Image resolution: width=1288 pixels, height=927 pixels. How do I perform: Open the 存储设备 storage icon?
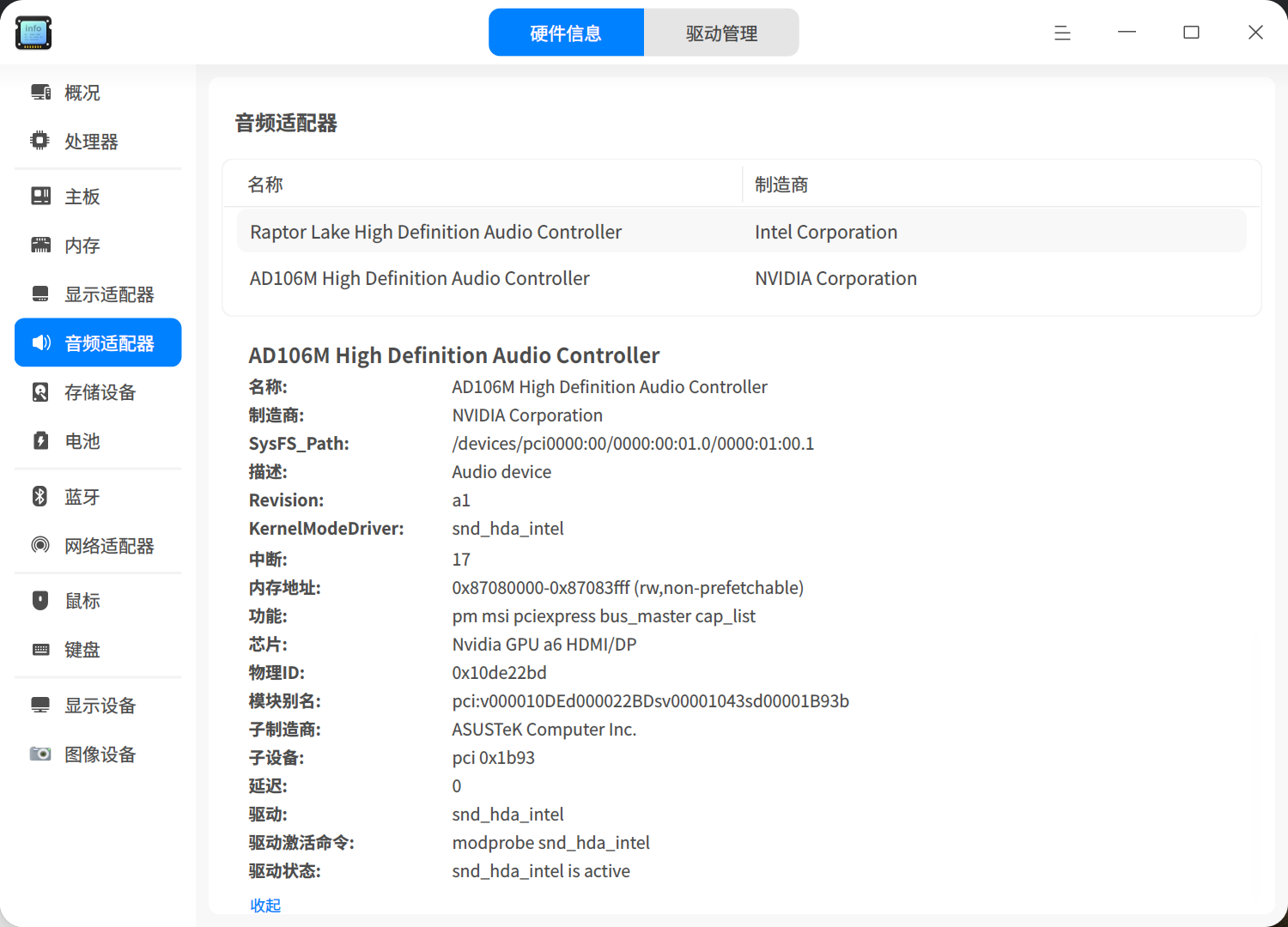tap(40, 392)
